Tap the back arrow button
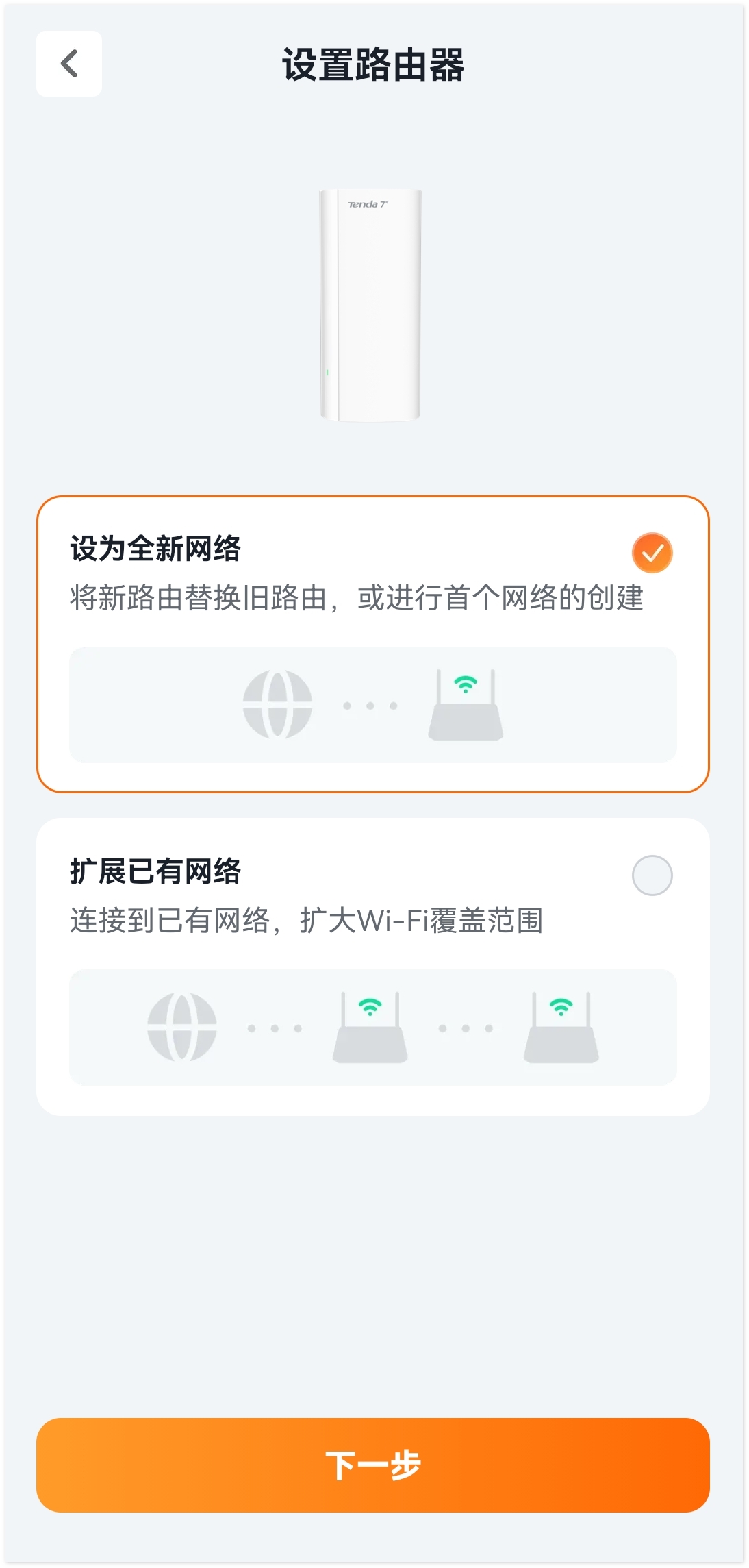The width and height of the screenshot is (749, 1568). (x=69, y=64)
